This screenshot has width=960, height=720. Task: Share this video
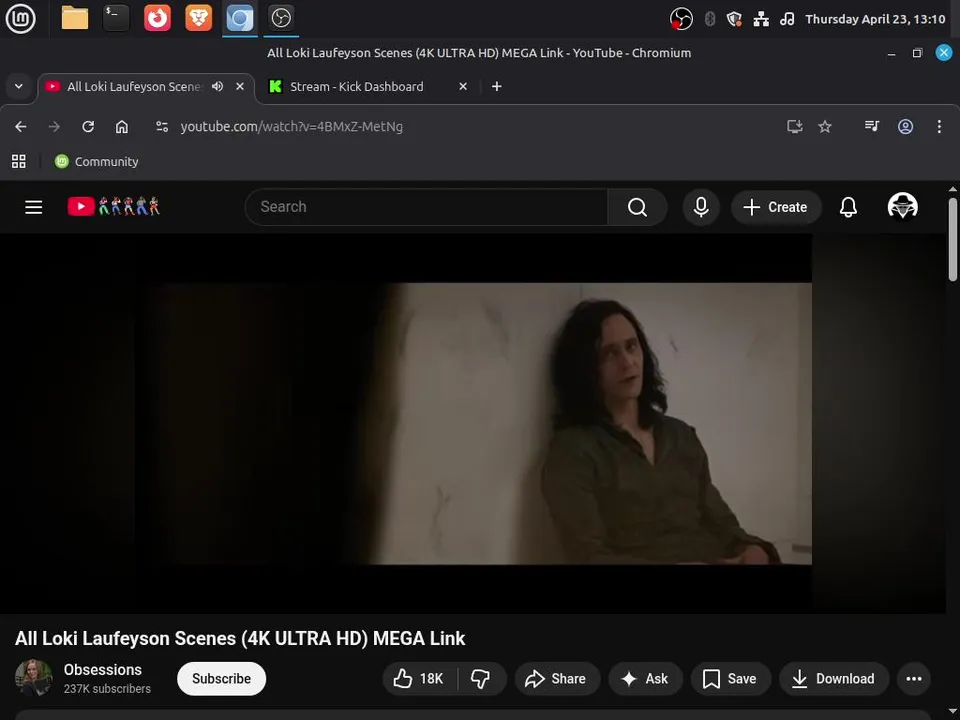coord(557,678)
